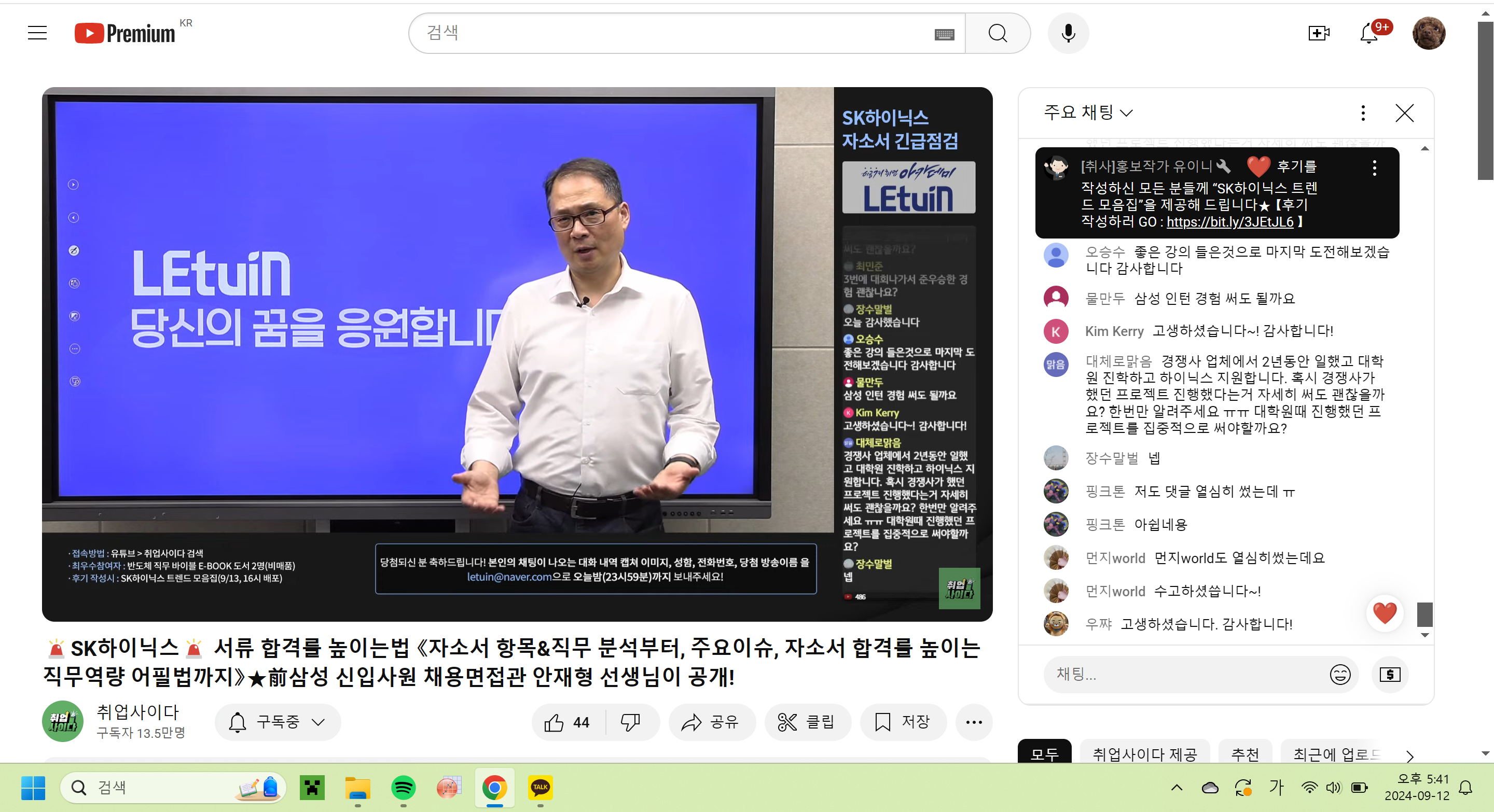Toggle Korean IME 가 language indicator

point(1276,788)
